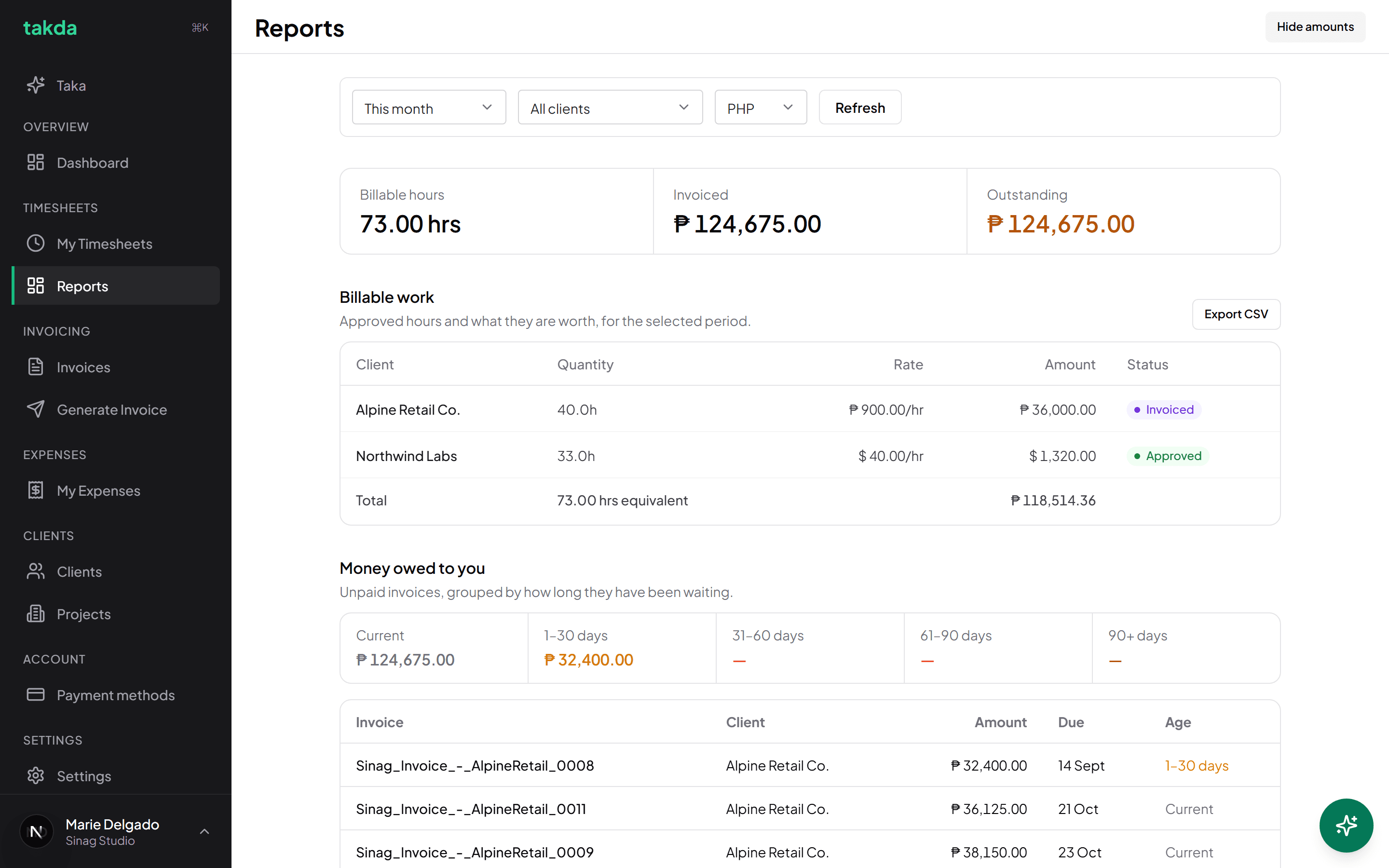Go to My Timesheets page
1389x868 pixels.
[x=115, y=244]
